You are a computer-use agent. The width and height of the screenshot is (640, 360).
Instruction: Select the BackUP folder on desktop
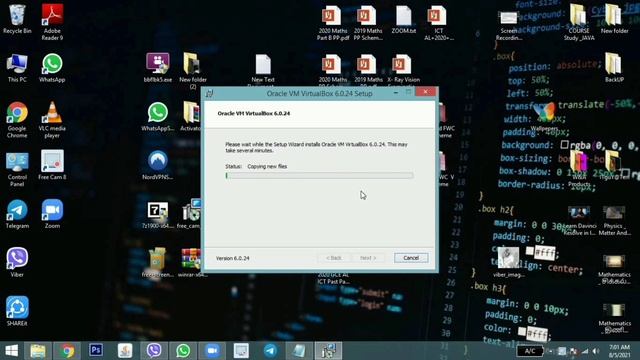(x=614, y=68)
